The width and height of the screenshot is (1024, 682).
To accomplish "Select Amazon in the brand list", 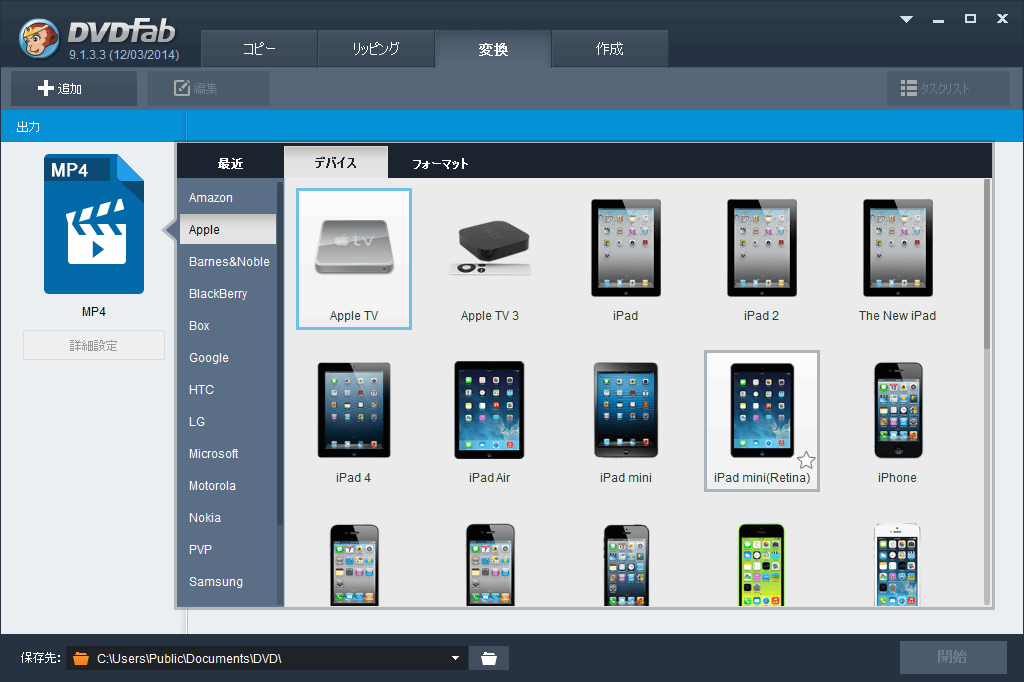I will pyautogui.click(x=228, y=197).
